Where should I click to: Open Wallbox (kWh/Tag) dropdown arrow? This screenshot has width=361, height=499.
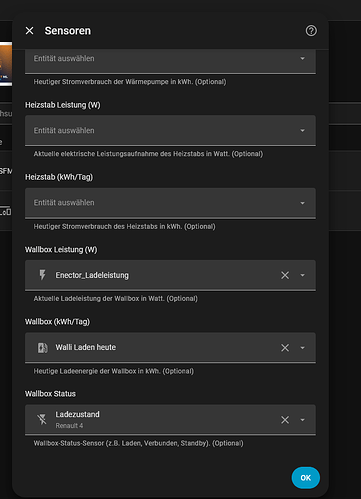coord(302,347)
